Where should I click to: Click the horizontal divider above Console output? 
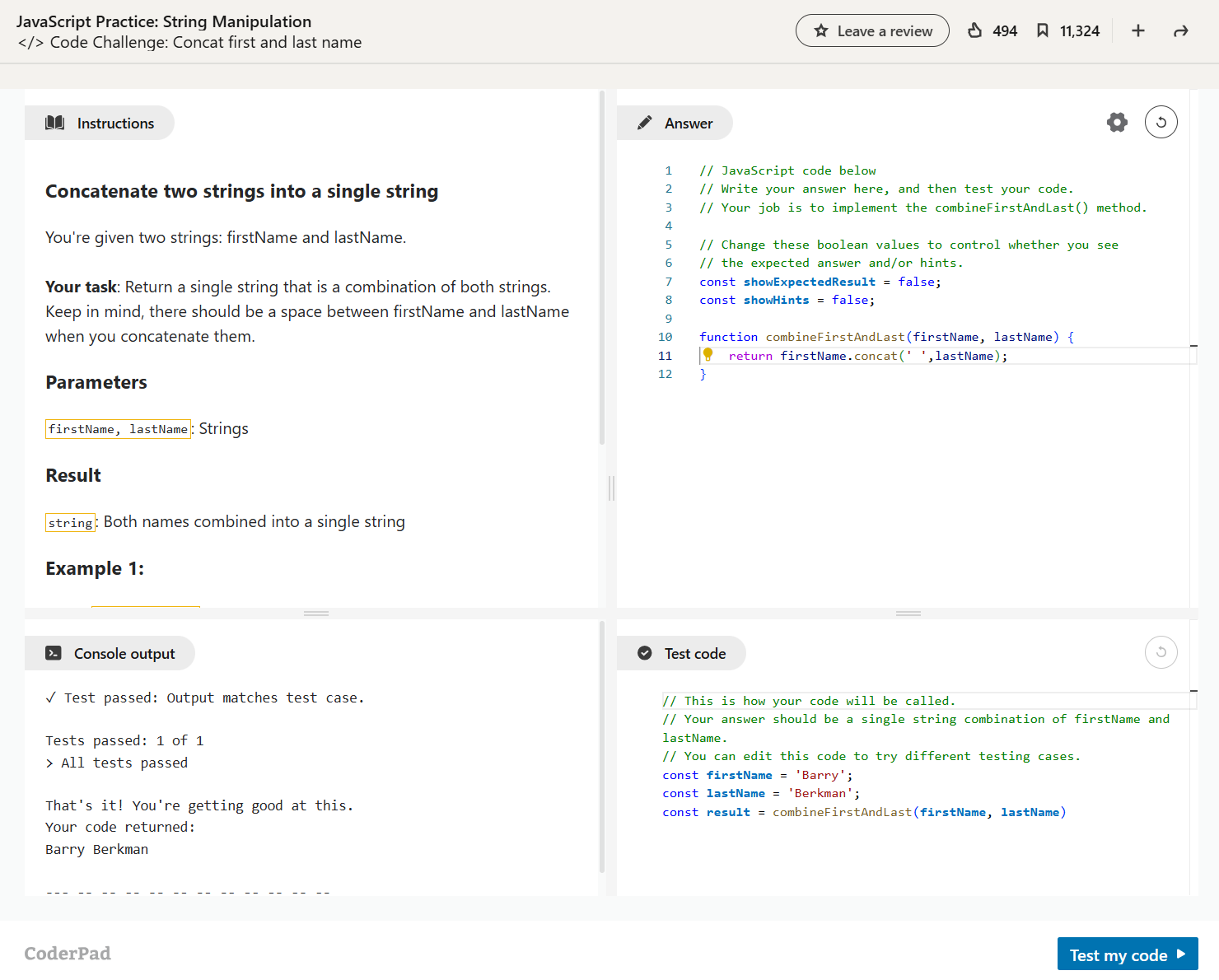click(x=316, y=614)
